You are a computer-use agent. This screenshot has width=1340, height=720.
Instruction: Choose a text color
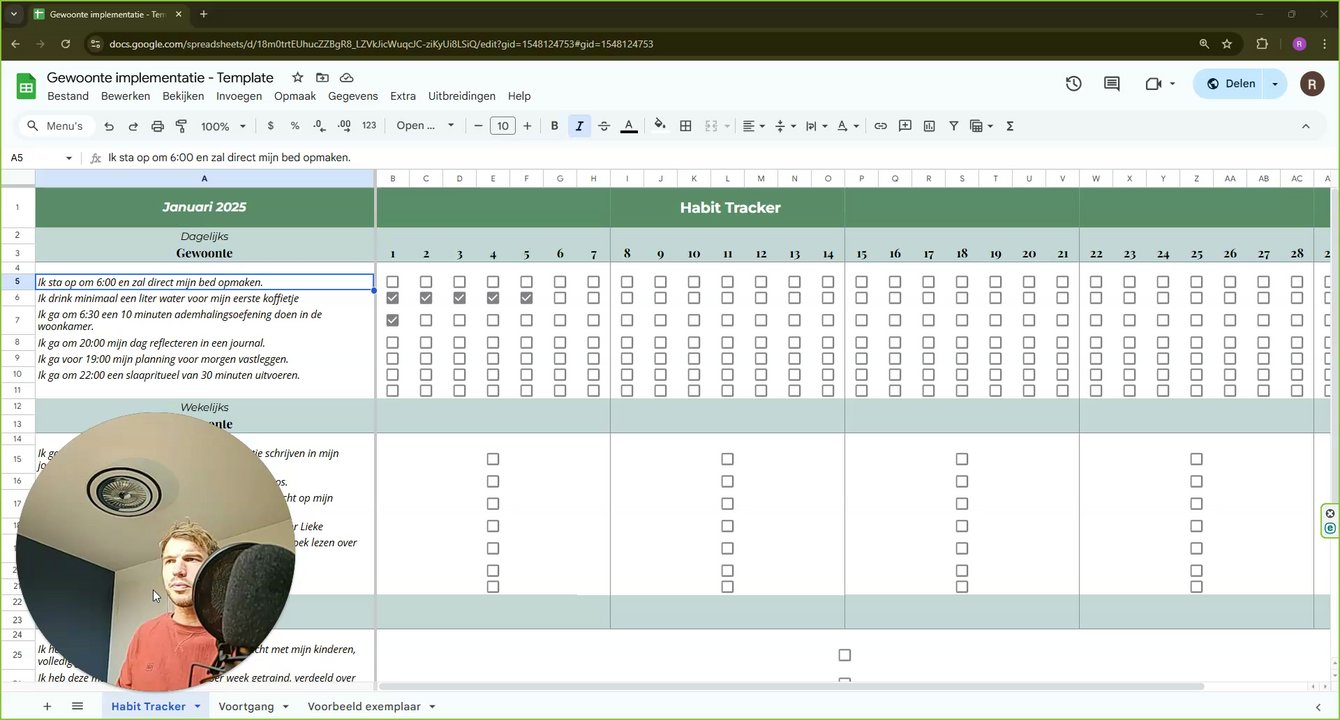[629, 126]
